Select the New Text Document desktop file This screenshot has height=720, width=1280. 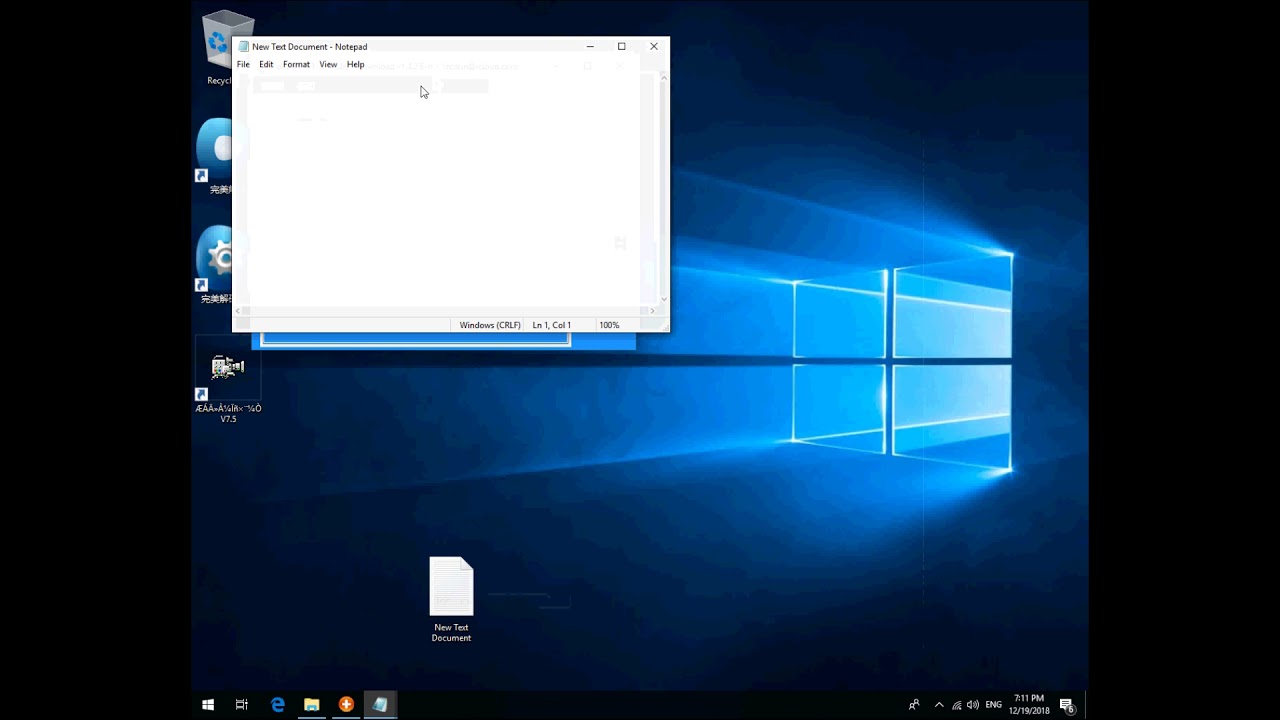(451, 599)
